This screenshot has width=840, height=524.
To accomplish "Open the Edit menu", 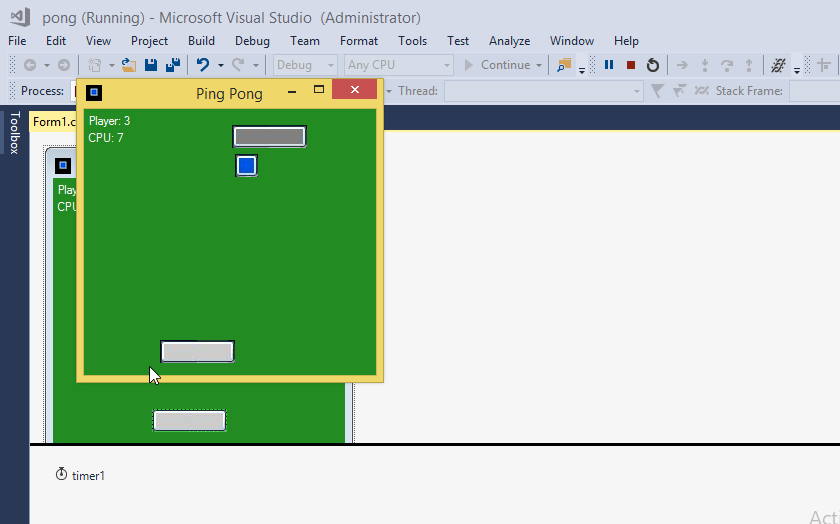I will click(x=56, y=41).
